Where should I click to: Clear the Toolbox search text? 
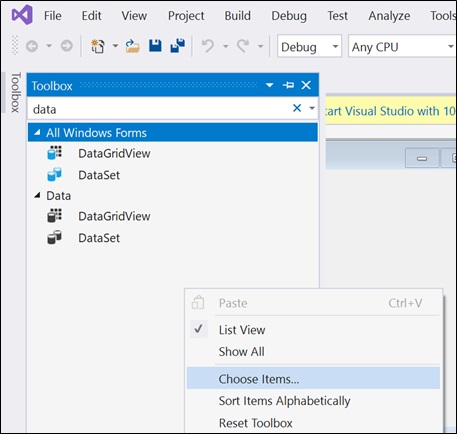[x=297, y=108]
